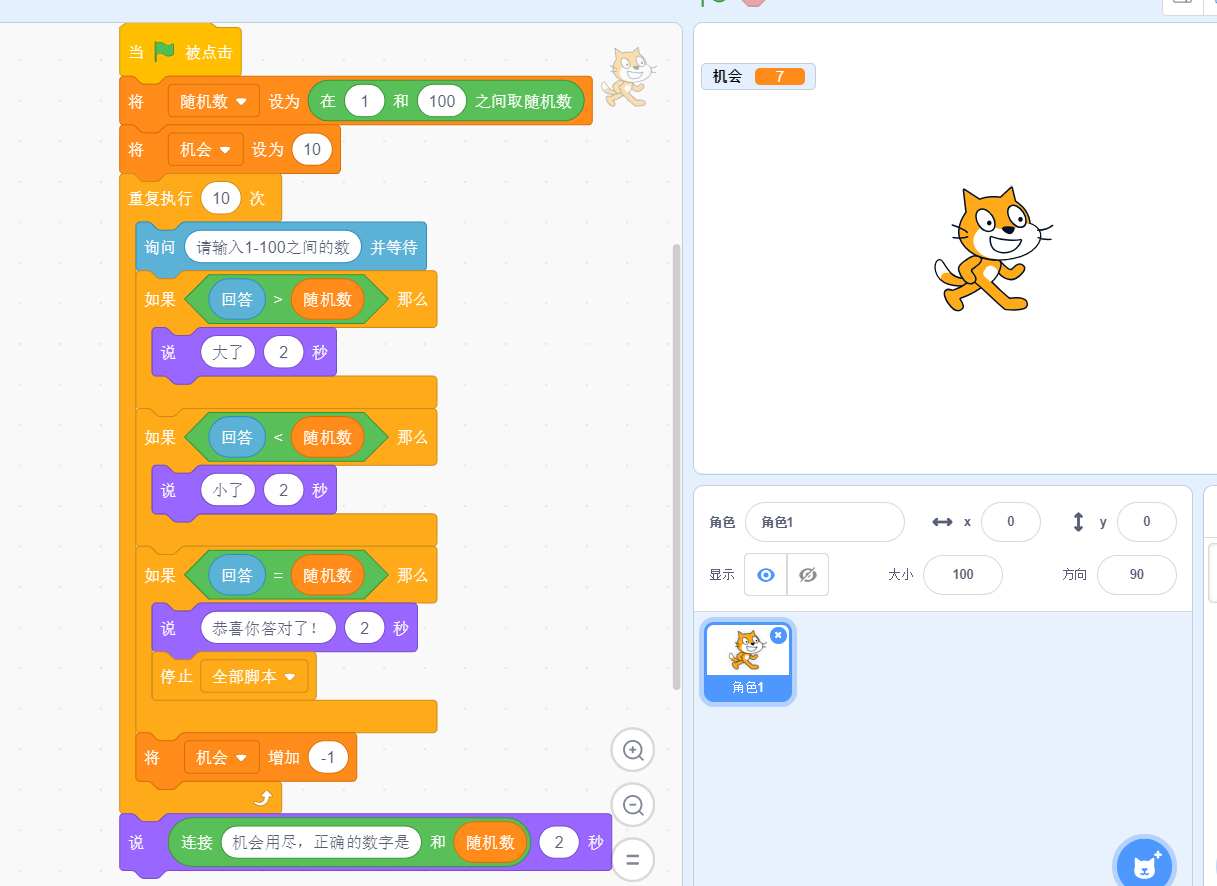Open the 随机数 variable dropdown in set block
This screenshot has width=1217, height=886.
click(214, 101)
